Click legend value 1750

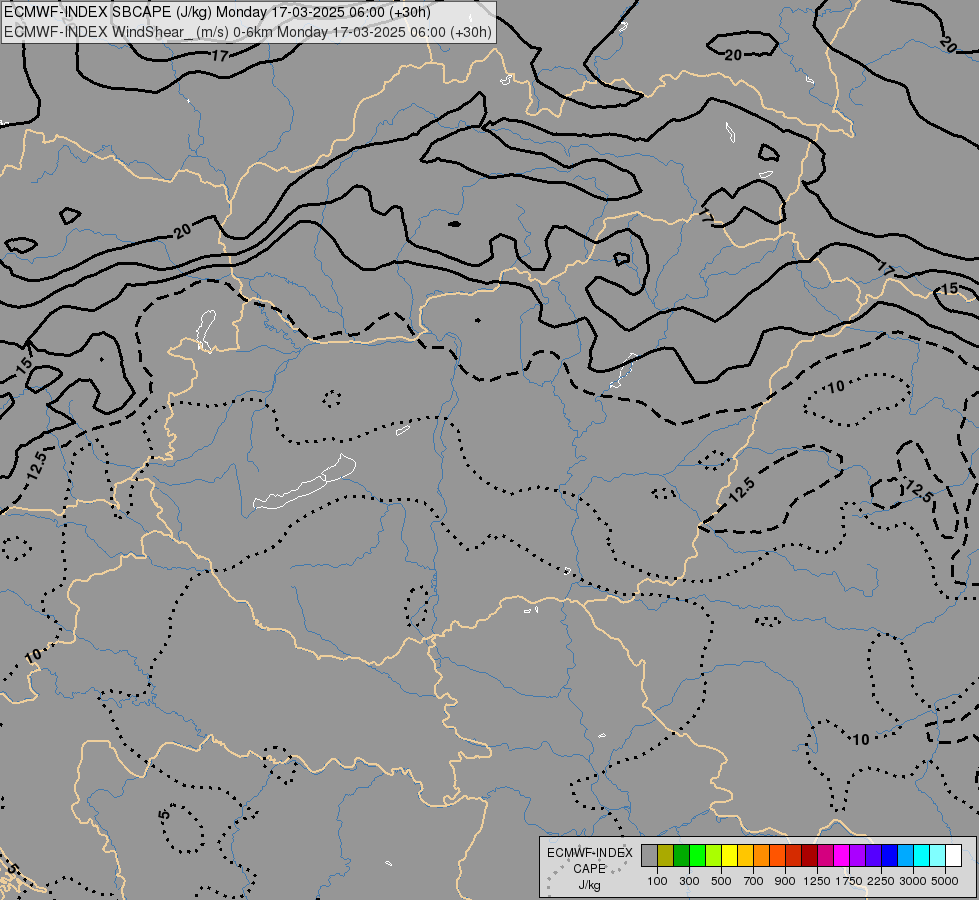pos(849,881)
